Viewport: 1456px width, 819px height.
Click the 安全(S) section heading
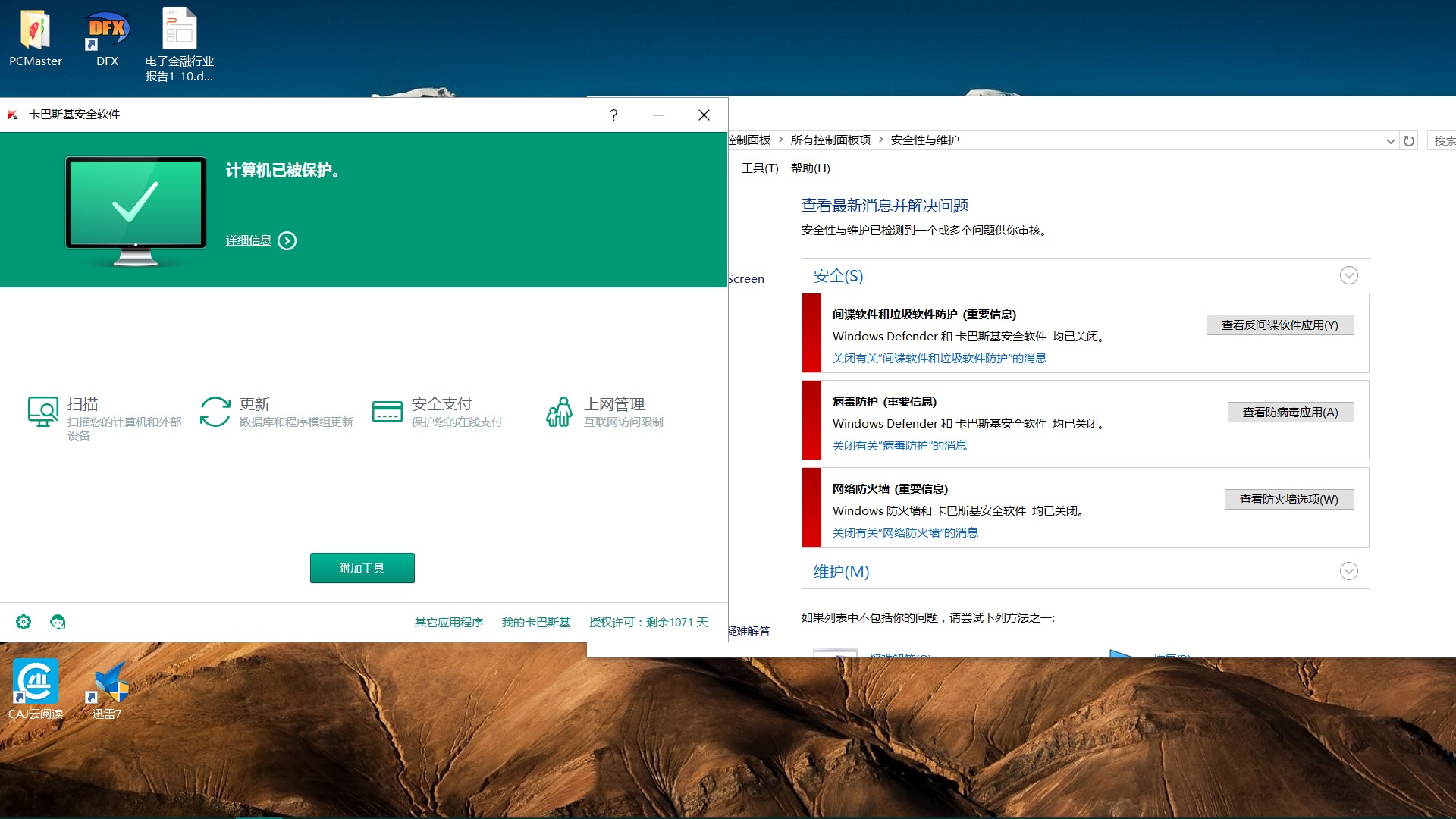pyautogui.click(x=838, y=276)
